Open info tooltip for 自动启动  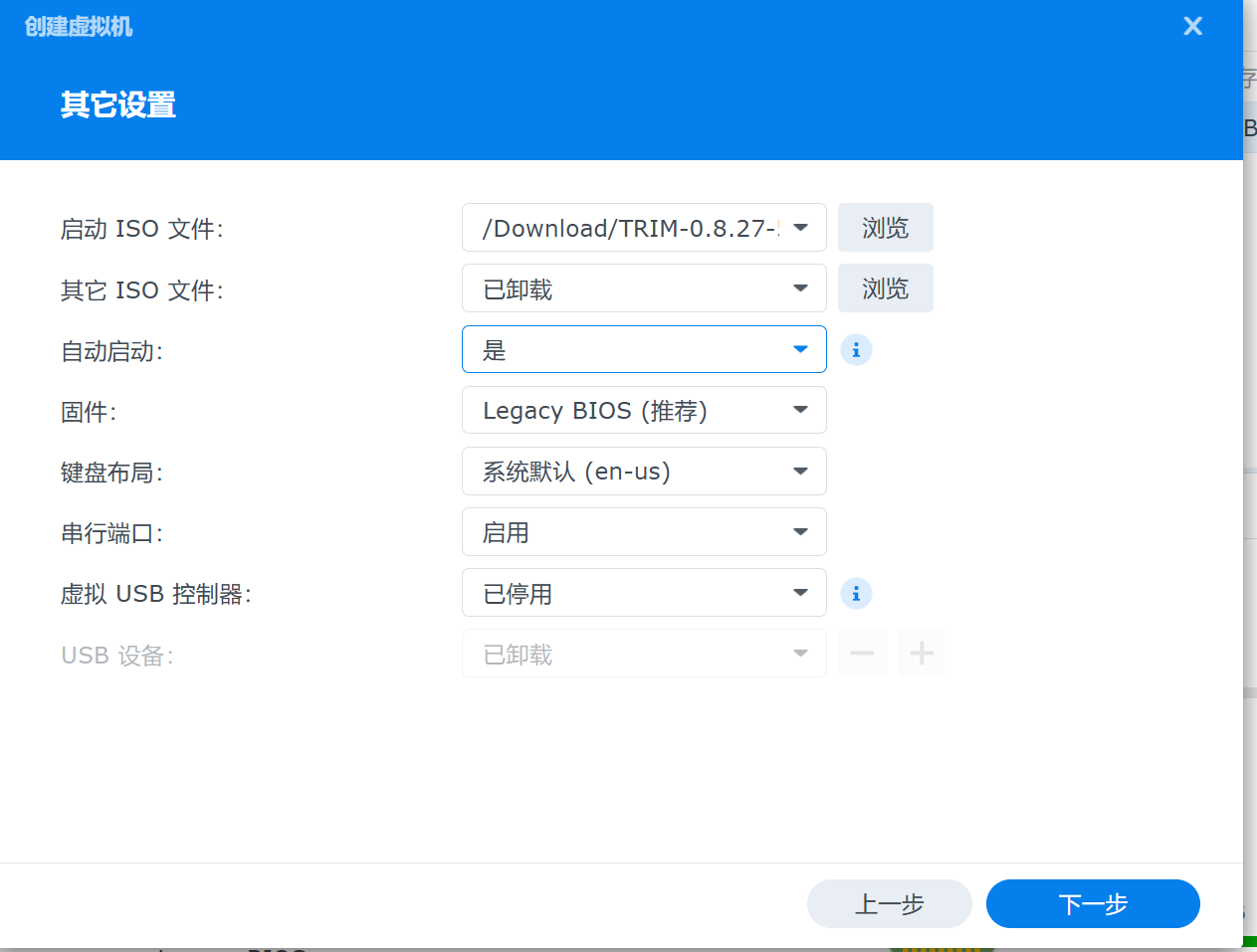point(856,350)
